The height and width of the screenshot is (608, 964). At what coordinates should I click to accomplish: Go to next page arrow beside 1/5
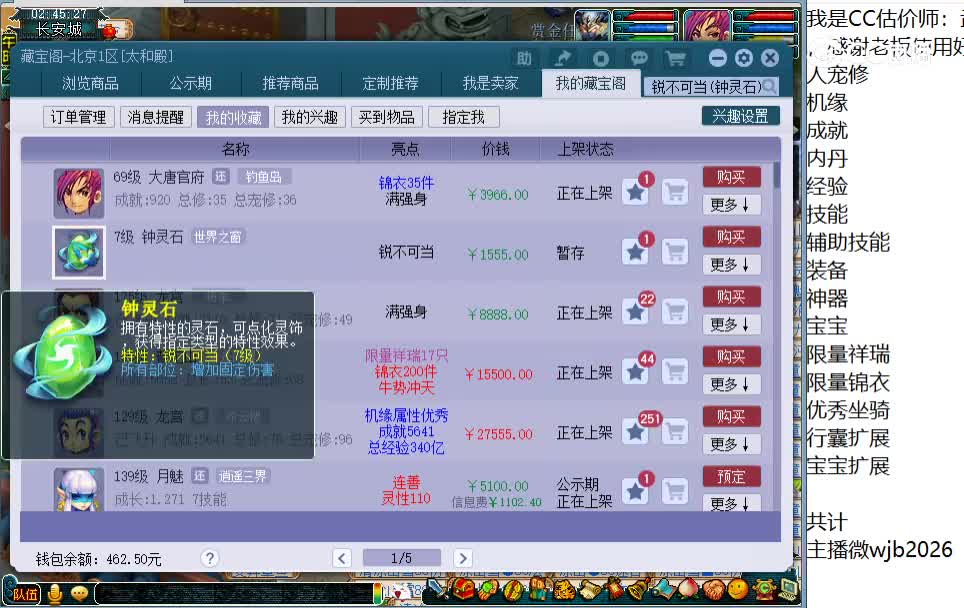coord(463,558)
